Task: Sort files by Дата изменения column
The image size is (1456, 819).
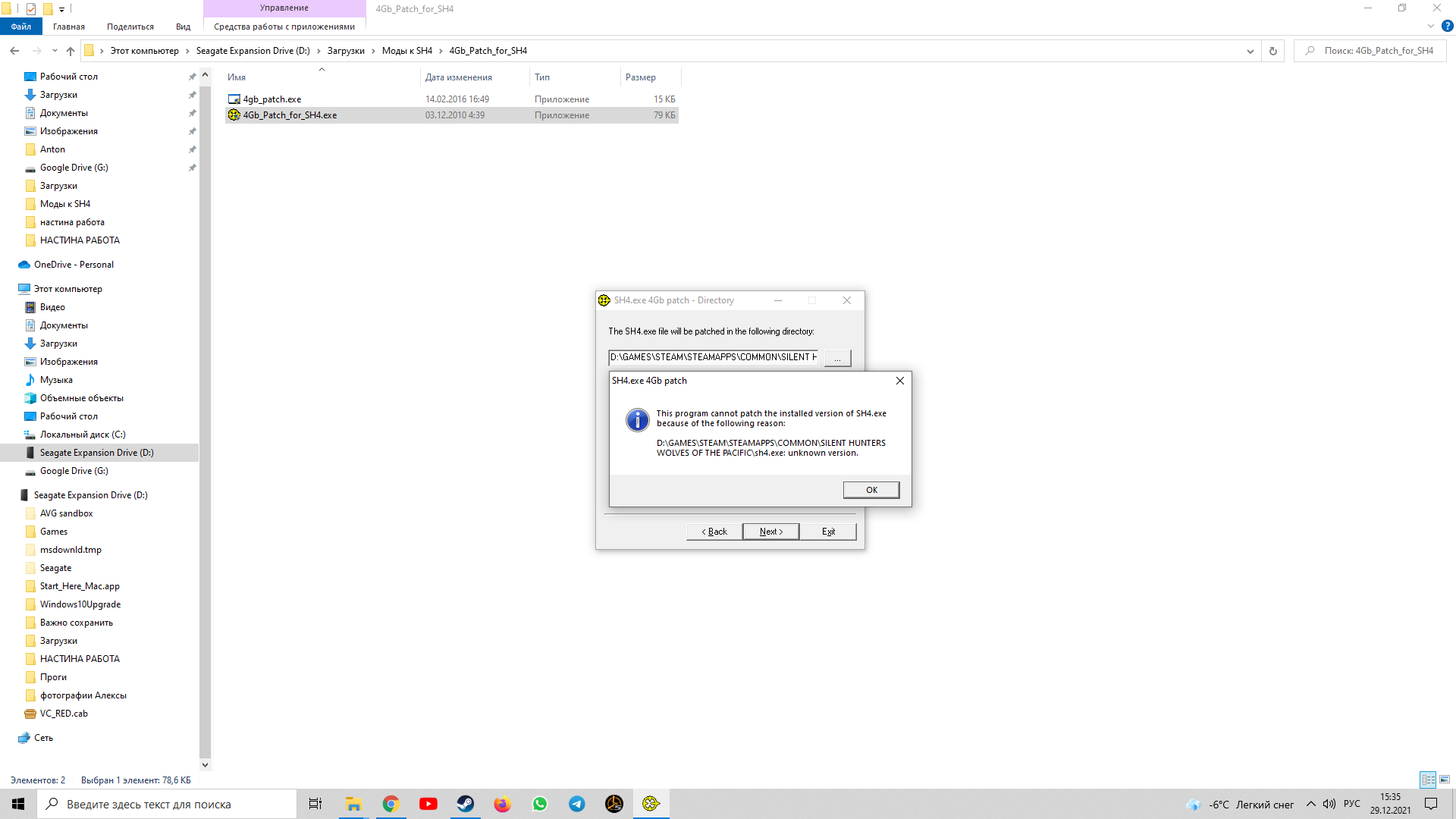Action: click(474, 77)
